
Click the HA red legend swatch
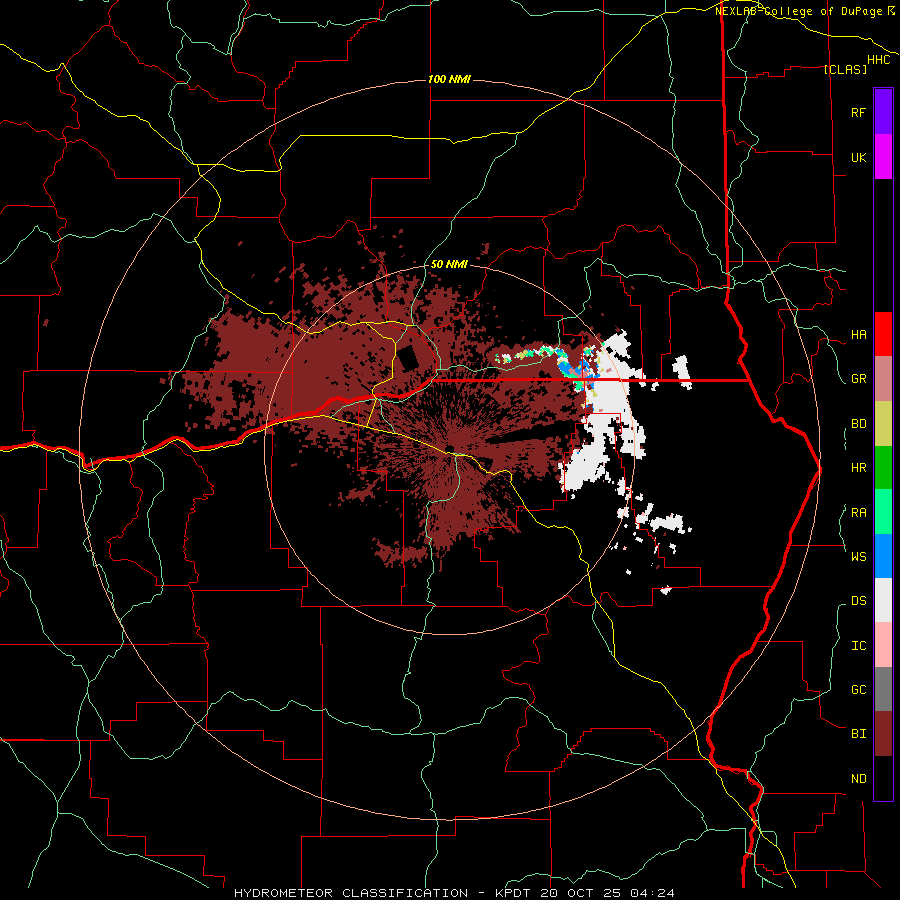point(883,334)
